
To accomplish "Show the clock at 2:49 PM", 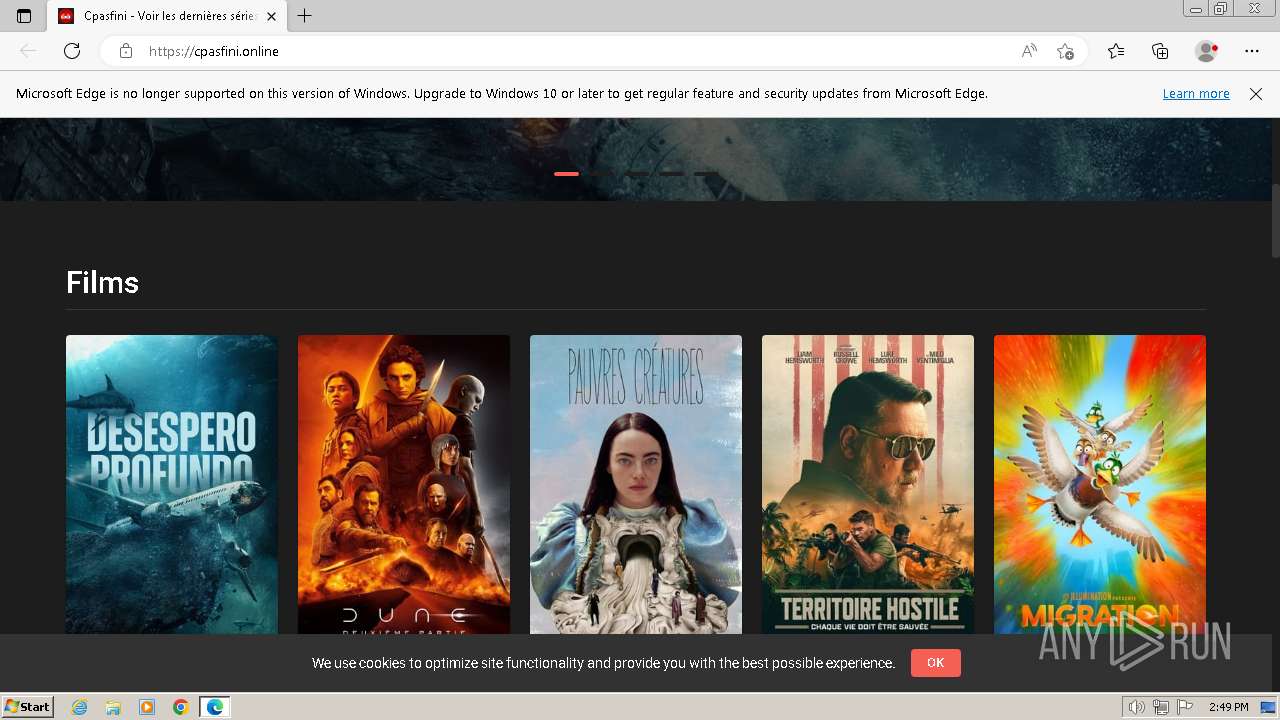I will (1229, 707).
